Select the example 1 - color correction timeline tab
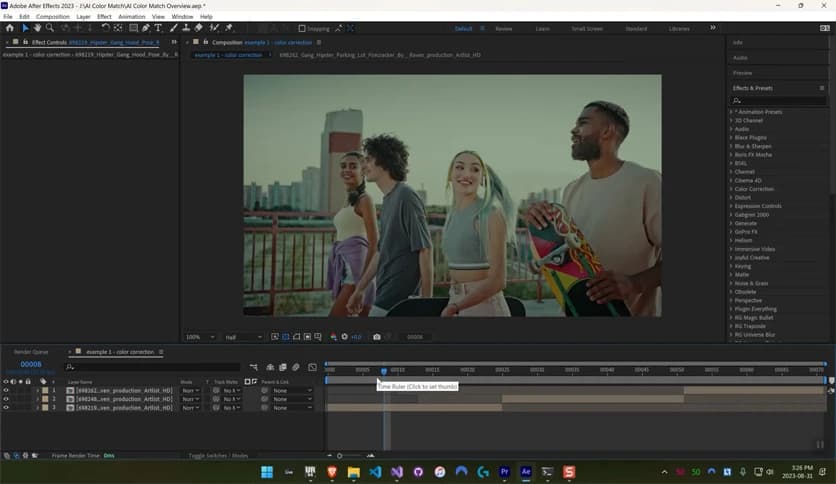 pyautogui.click(x=119, y=352)
